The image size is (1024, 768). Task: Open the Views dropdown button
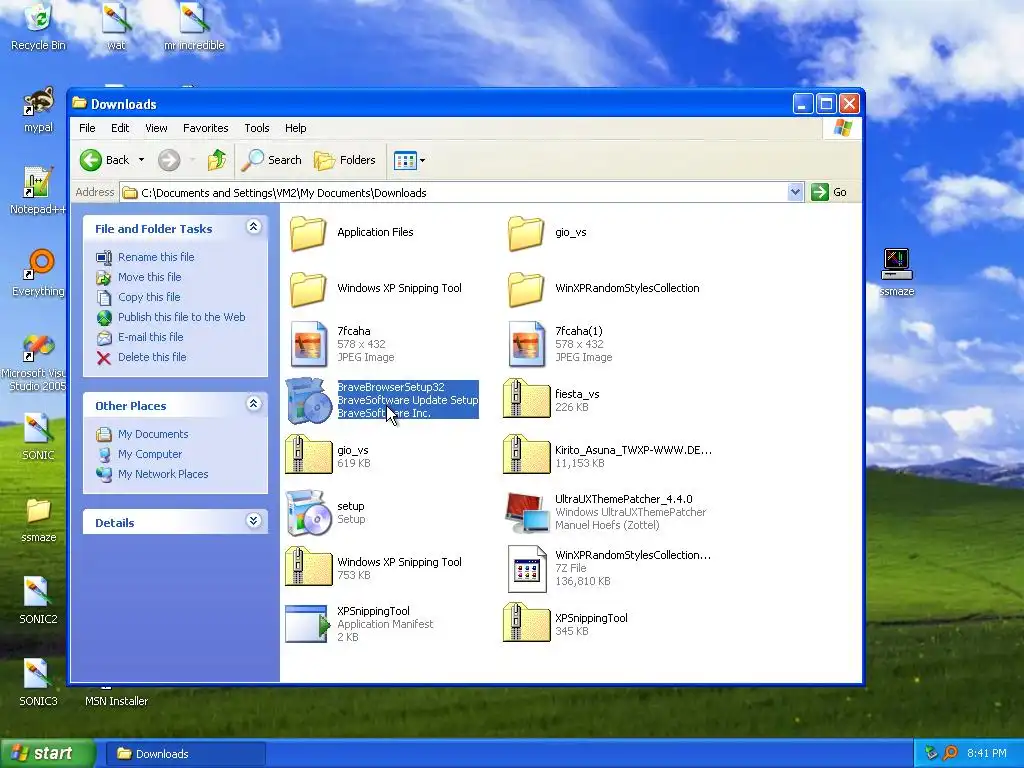[409, 160]
